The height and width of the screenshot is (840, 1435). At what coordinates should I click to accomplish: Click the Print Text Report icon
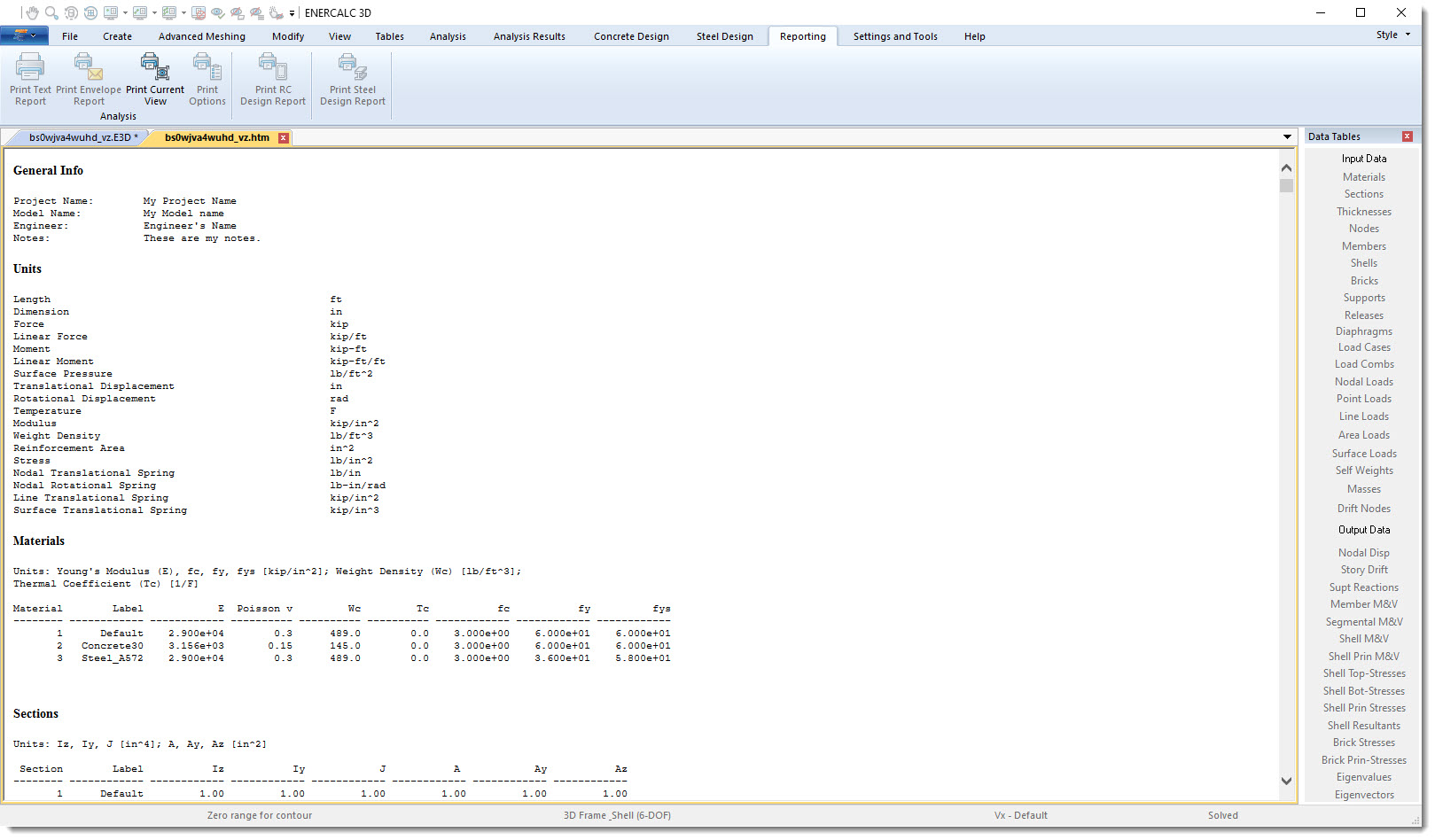coord(29,80)
